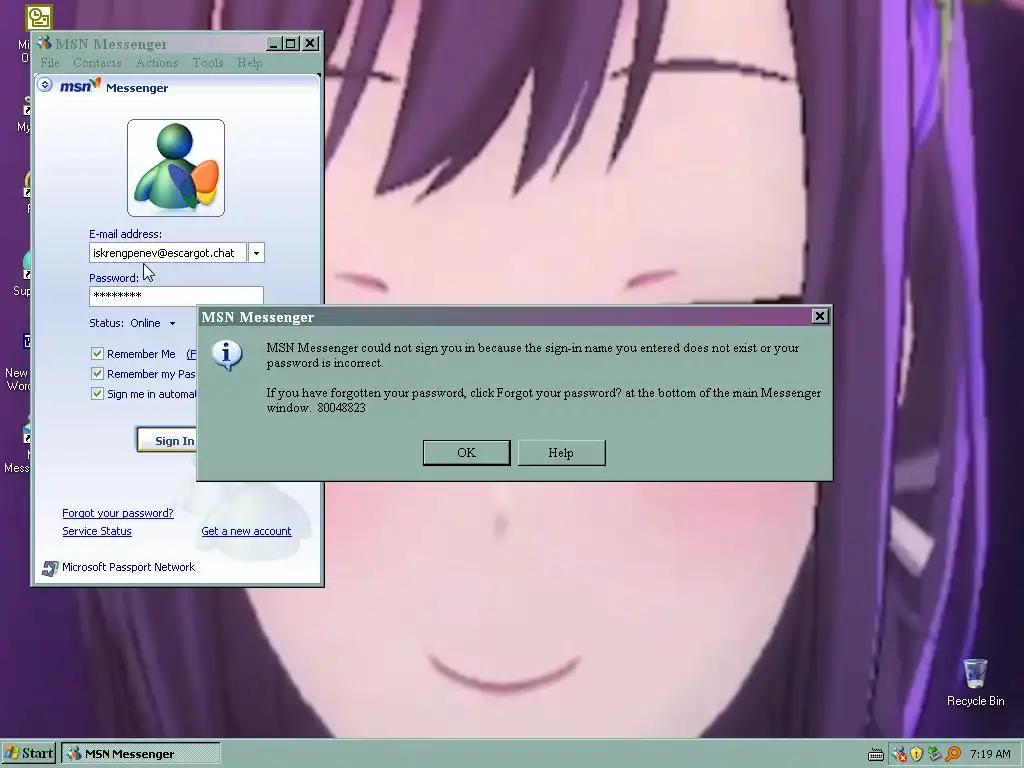Expand the e-mail address dropdown arrow
The height and width of the screenshot is (768, 1024).
[256, 253]
